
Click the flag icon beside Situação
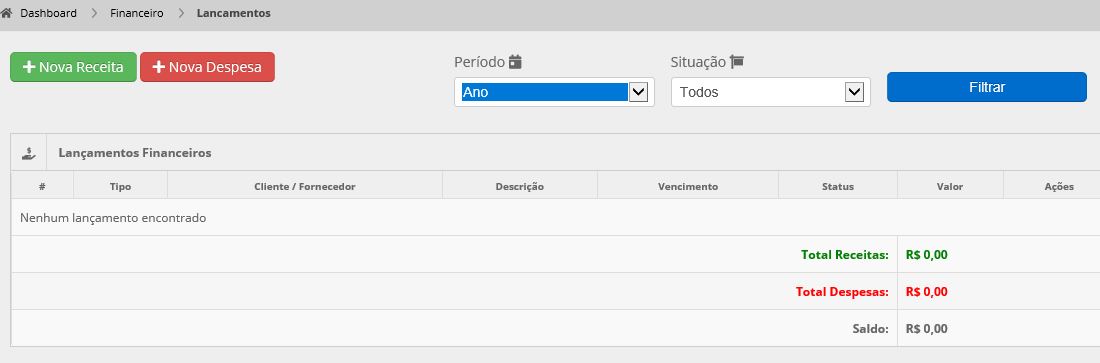point(737,62)
